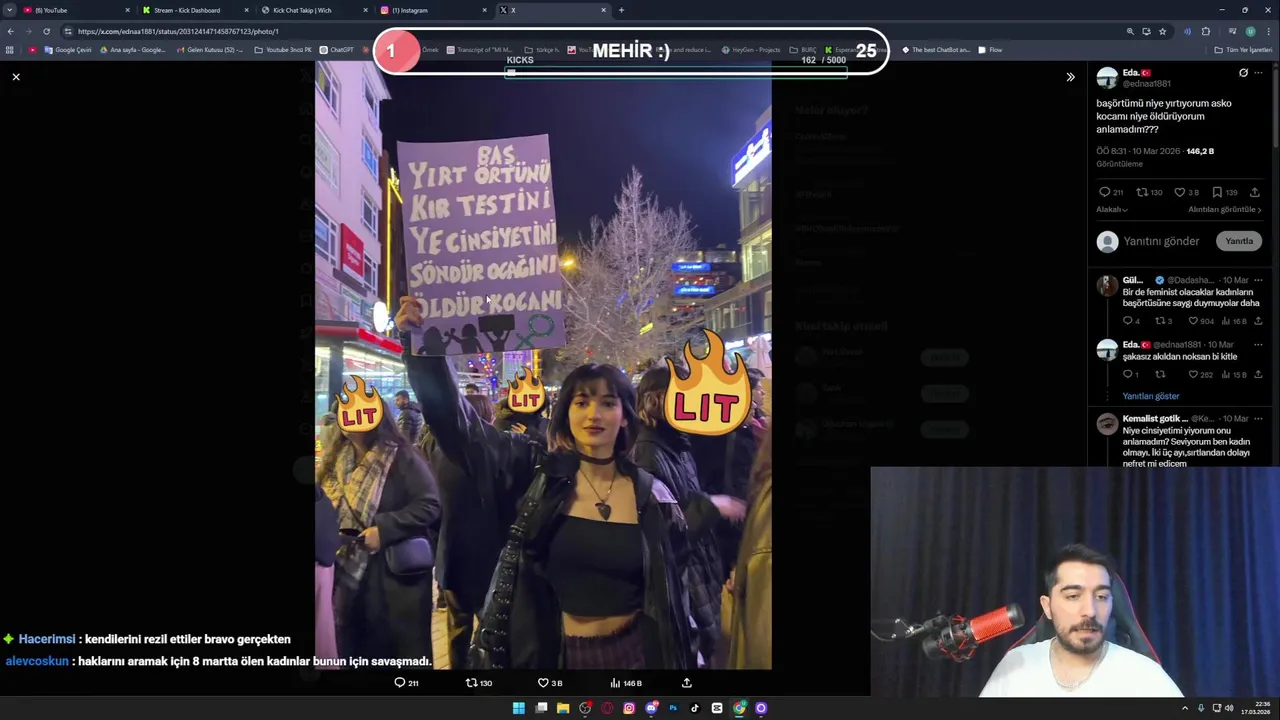Click share icon in sidebar post actions
This screenshot has width=1280, height=720.
click(1255, 192)
